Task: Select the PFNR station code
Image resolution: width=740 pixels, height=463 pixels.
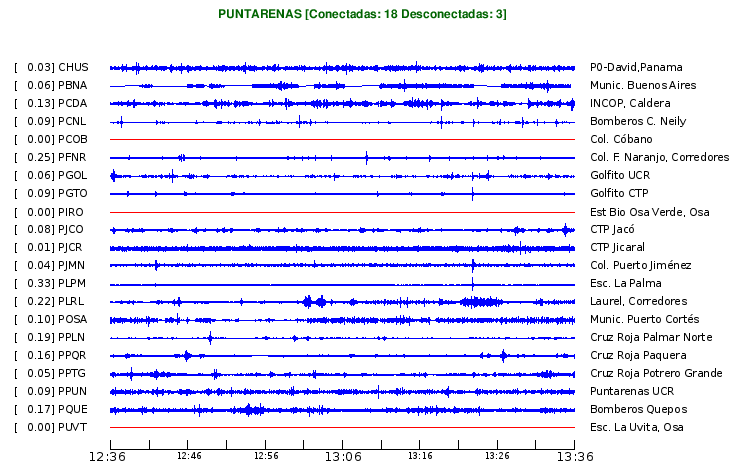Action: [x=72, y=157]
